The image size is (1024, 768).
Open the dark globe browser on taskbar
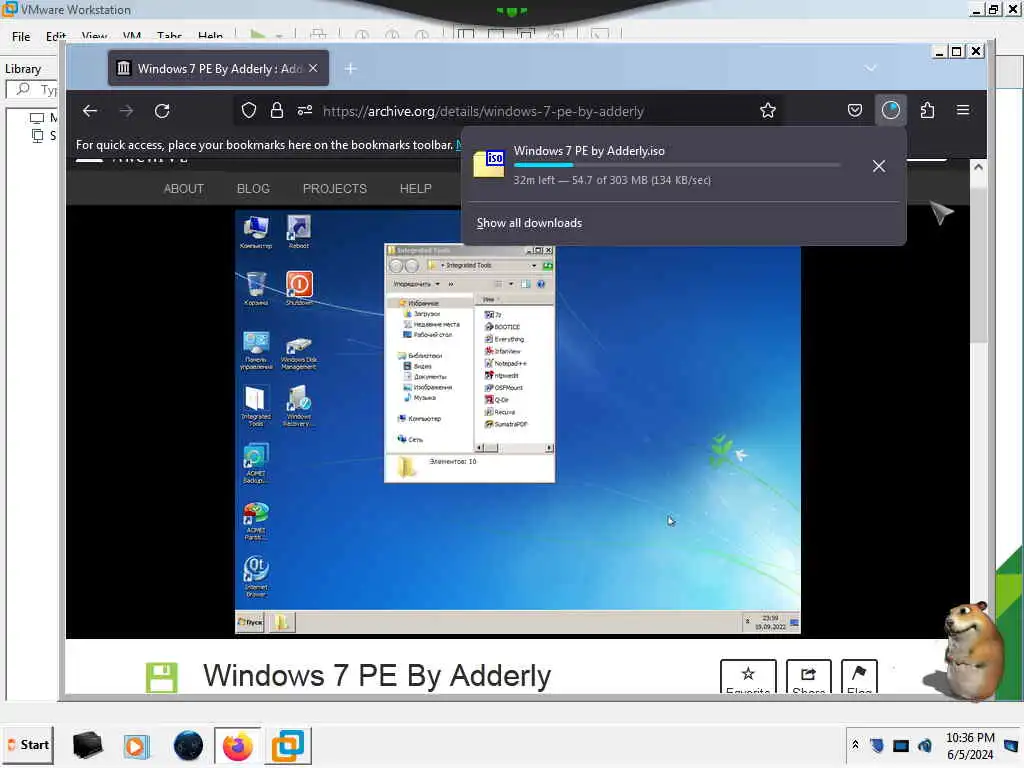click(x=188, y=745)
